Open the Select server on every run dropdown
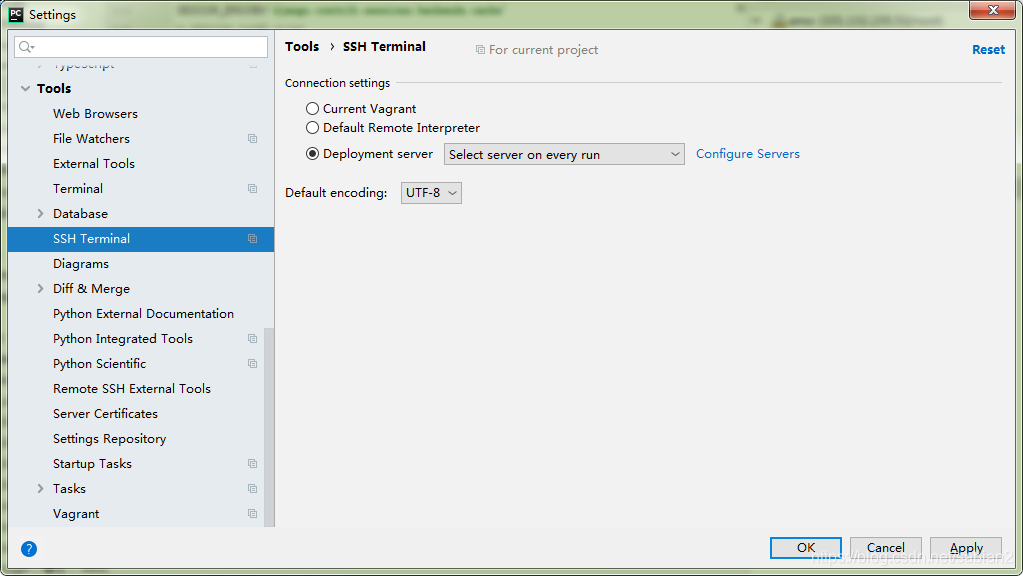 pyautogui.click(x=564, y=155)
